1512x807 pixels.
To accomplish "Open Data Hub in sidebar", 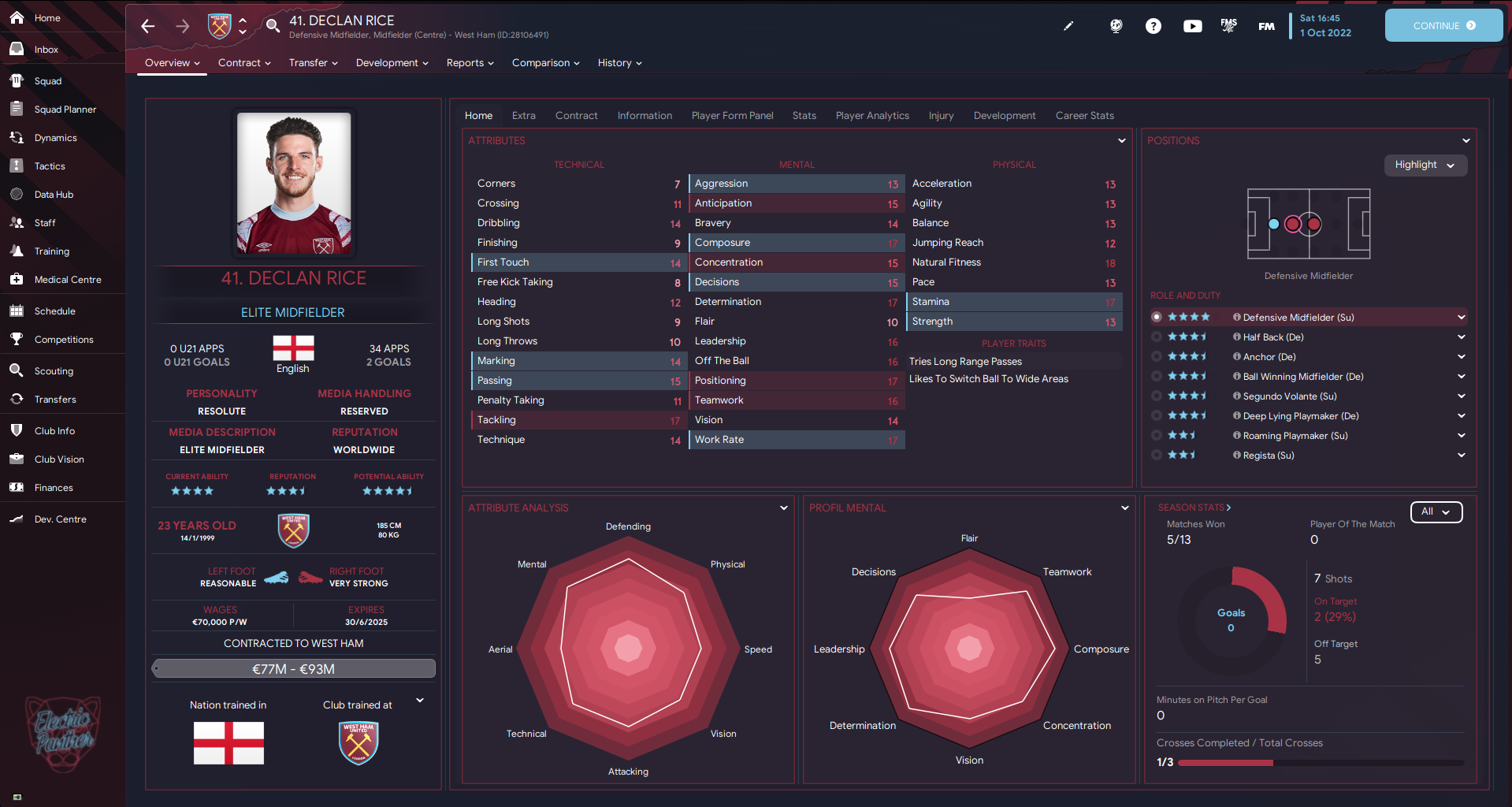I will (x=54, y=195).
